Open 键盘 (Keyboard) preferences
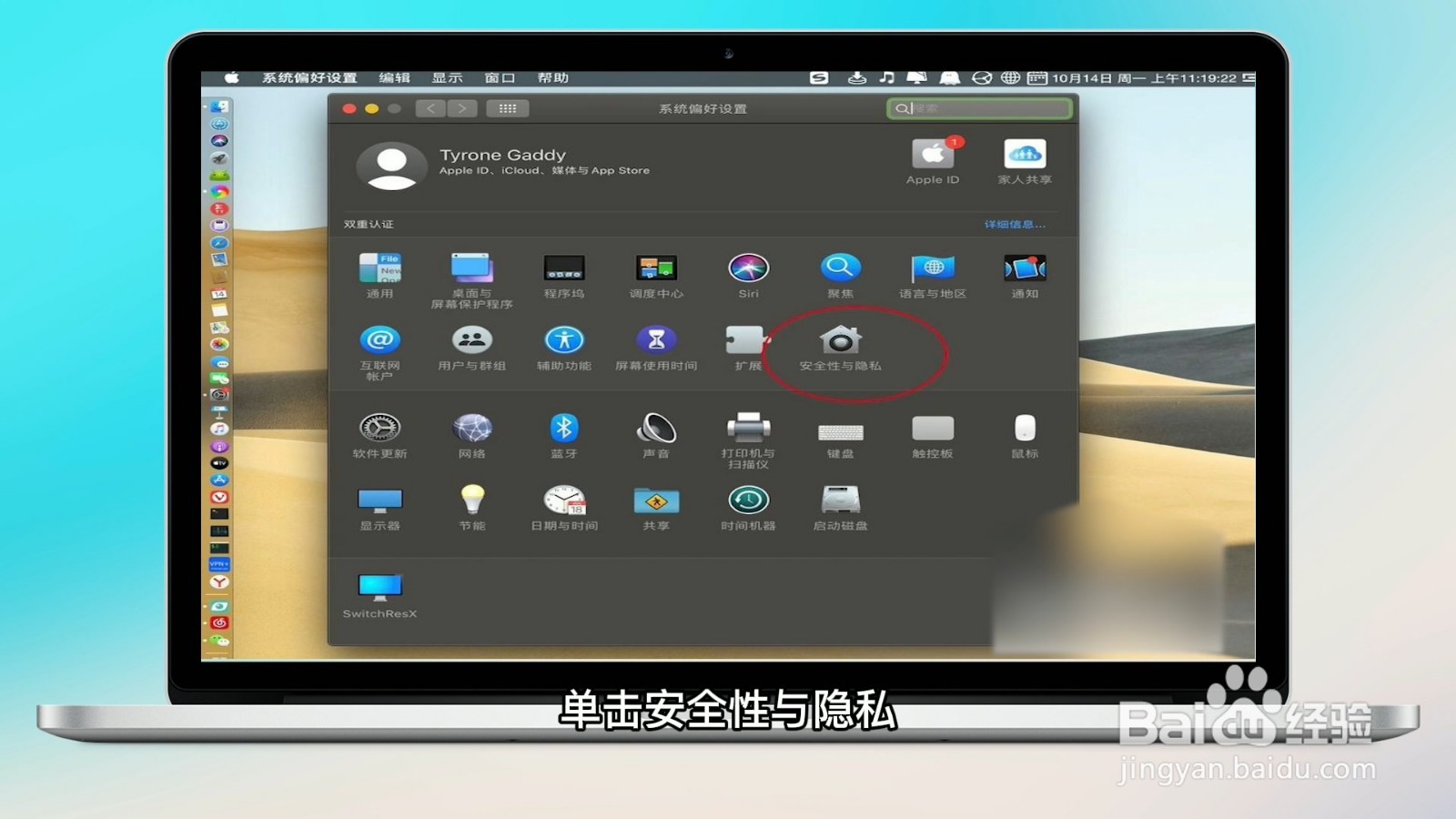The image size is (1456, 819). point(840,428)
